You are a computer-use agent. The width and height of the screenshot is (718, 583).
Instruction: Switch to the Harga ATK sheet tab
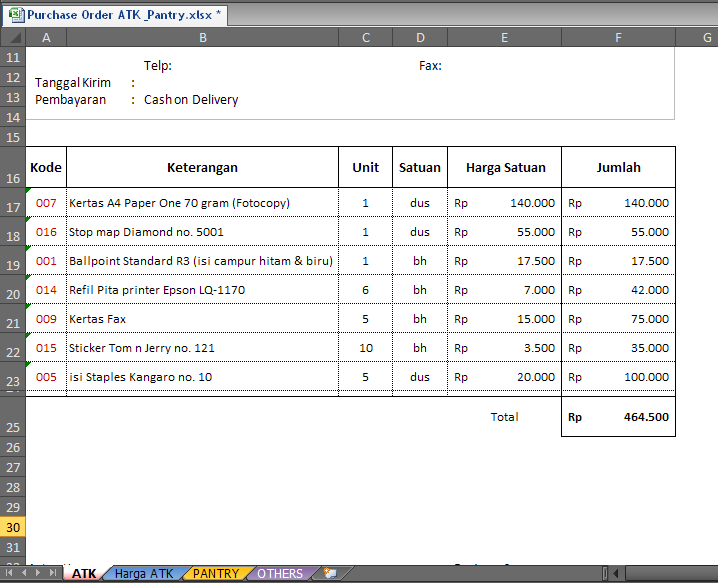(143, 574)
